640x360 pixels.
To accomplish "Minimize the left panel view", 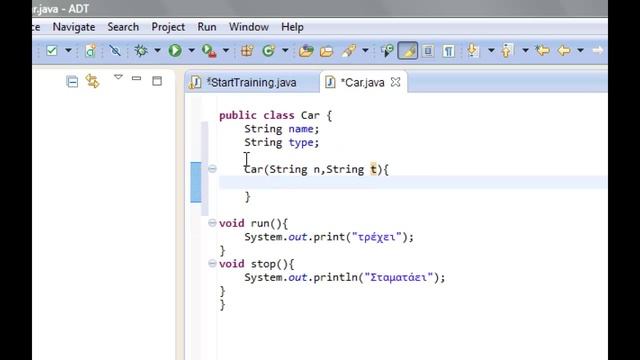I will point(136,78).
